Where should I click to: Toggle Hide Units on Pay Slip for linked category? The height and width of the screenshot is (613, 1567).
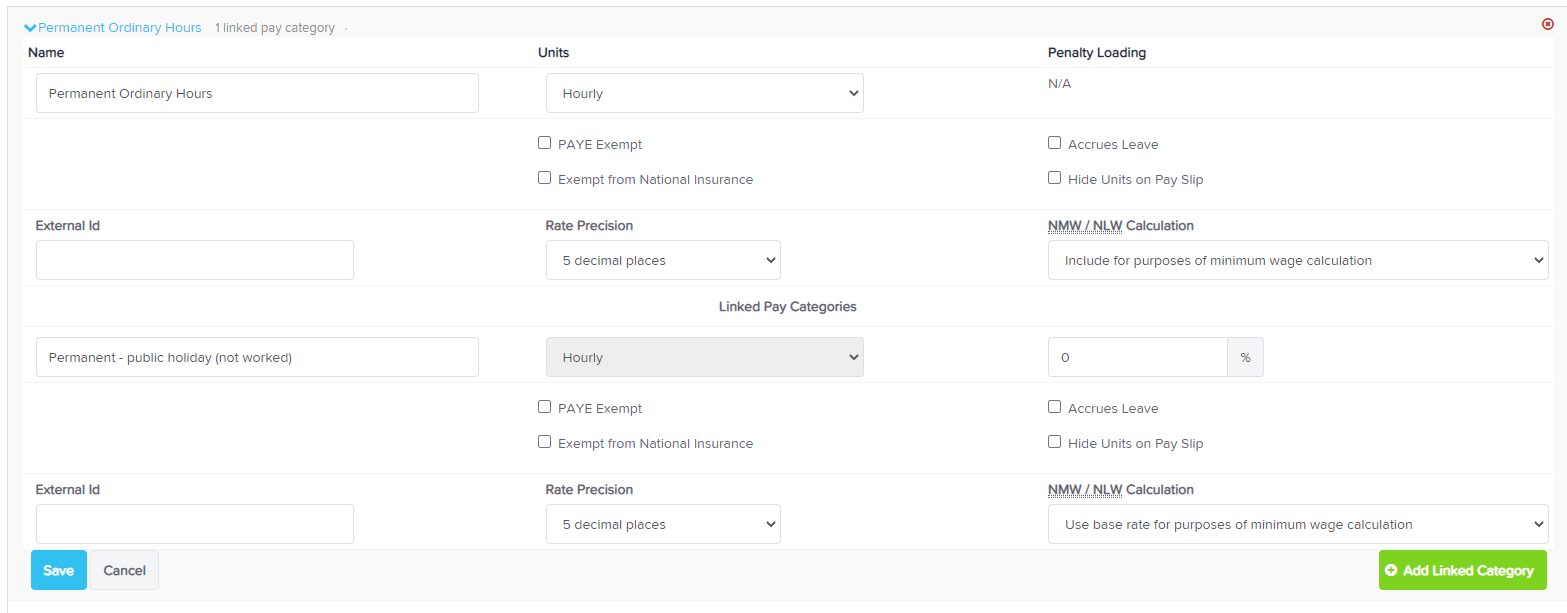[1054, 442]
